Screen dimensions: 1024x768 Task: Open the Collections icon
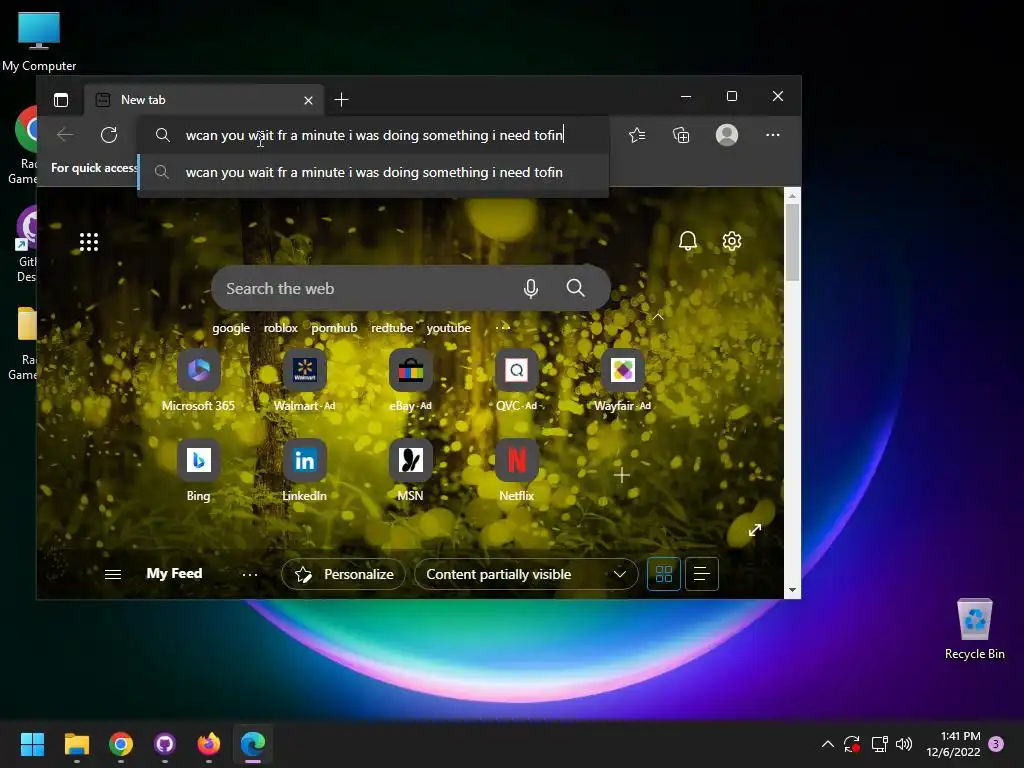[x=681, y=135]
